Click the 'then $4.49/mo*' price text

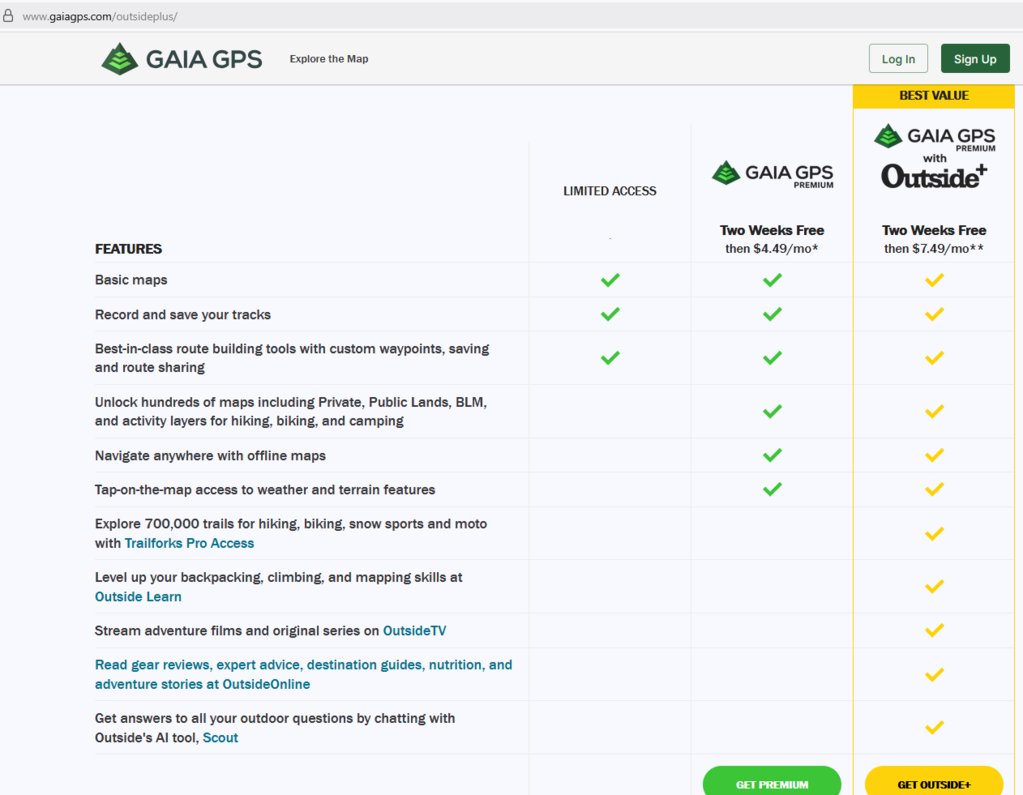pyautogui.click(x=772, y=248)
